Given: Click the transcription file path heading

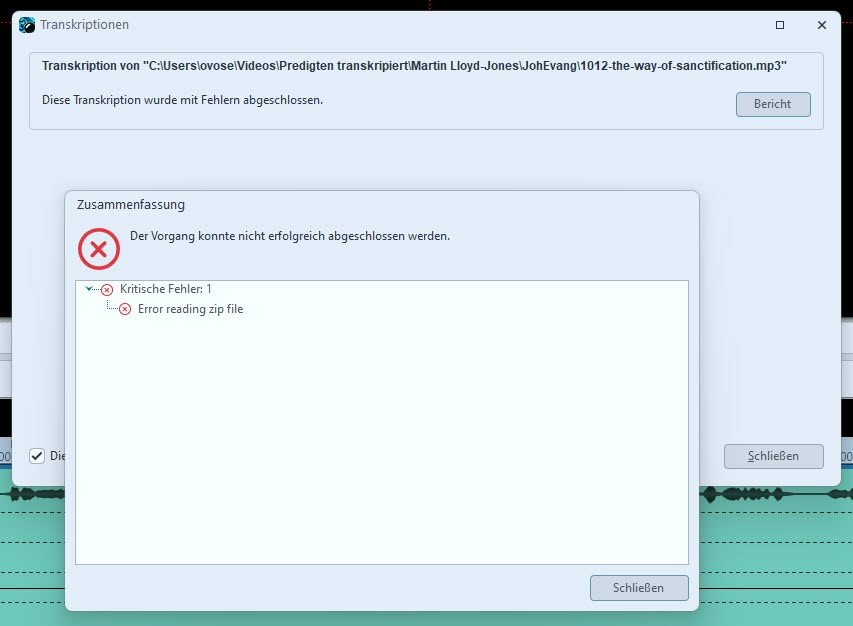Looking at the screenshot, I should [414, 66].
